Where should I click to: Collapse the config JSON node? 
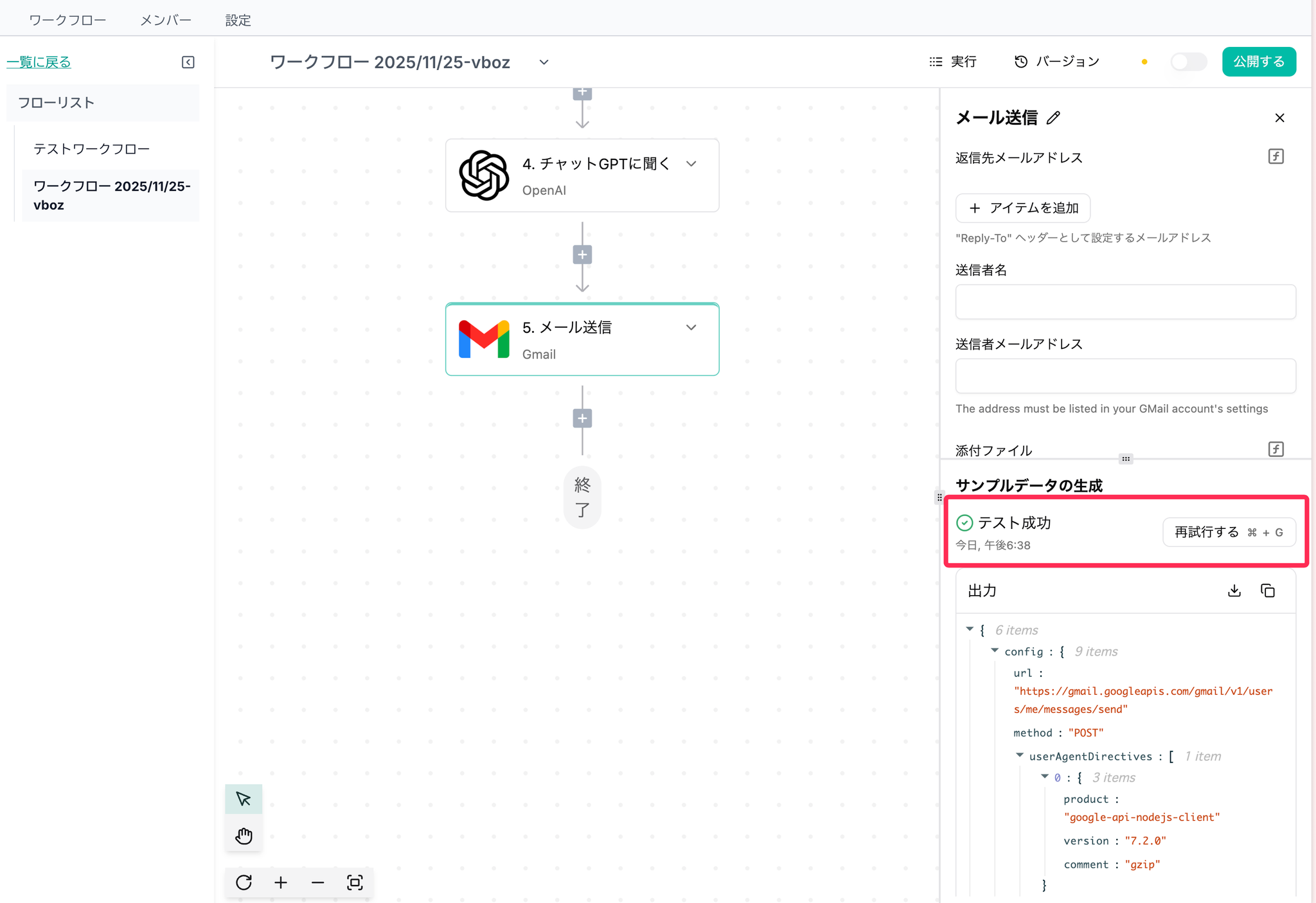995,651
